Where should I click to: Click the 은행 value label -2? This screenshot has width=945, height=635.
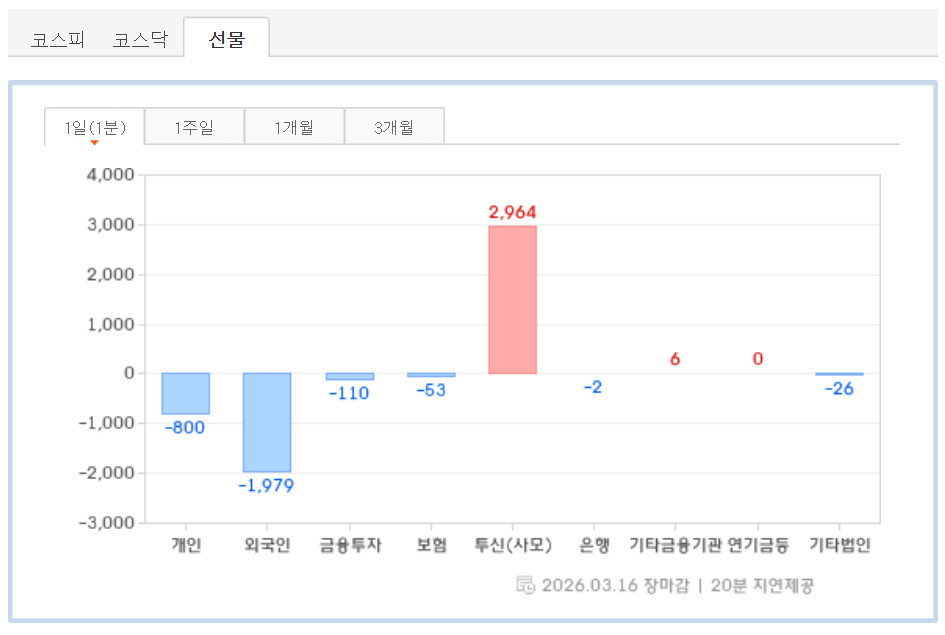point(593,387)
